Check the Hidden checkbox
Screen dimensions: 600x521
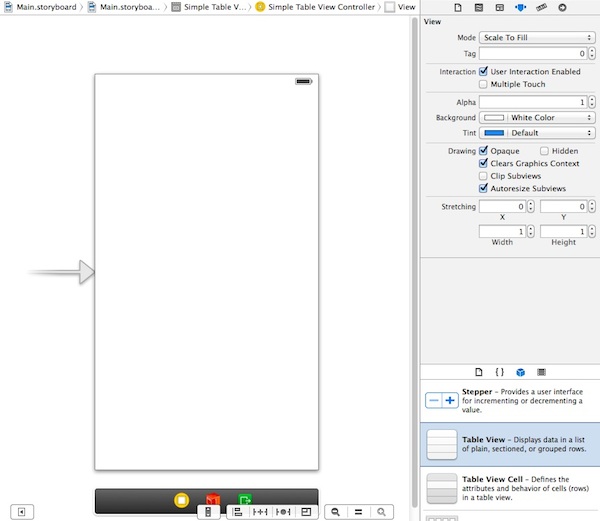544,151
